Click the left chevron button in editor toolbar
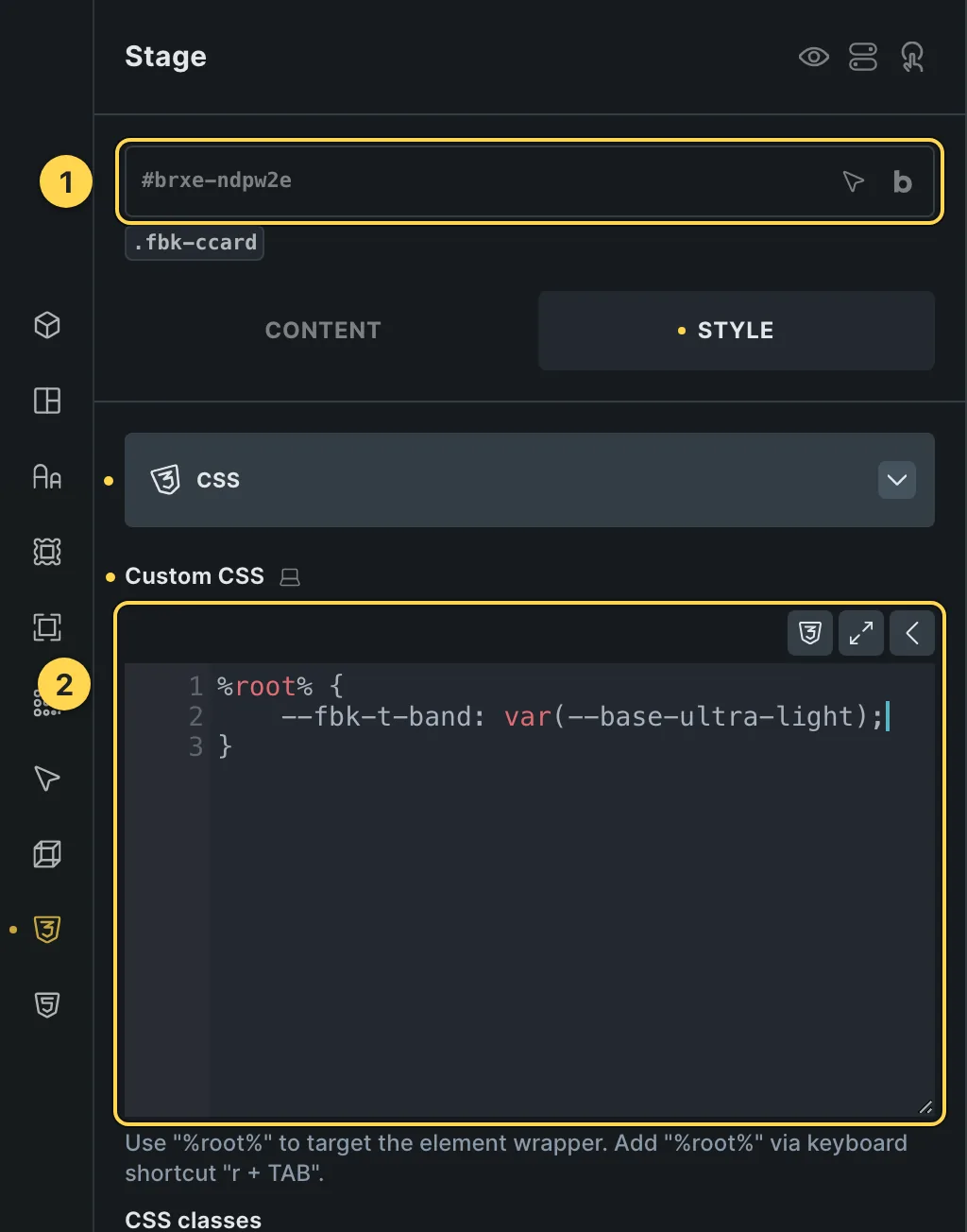The image size is (967, 1232). 912,633
